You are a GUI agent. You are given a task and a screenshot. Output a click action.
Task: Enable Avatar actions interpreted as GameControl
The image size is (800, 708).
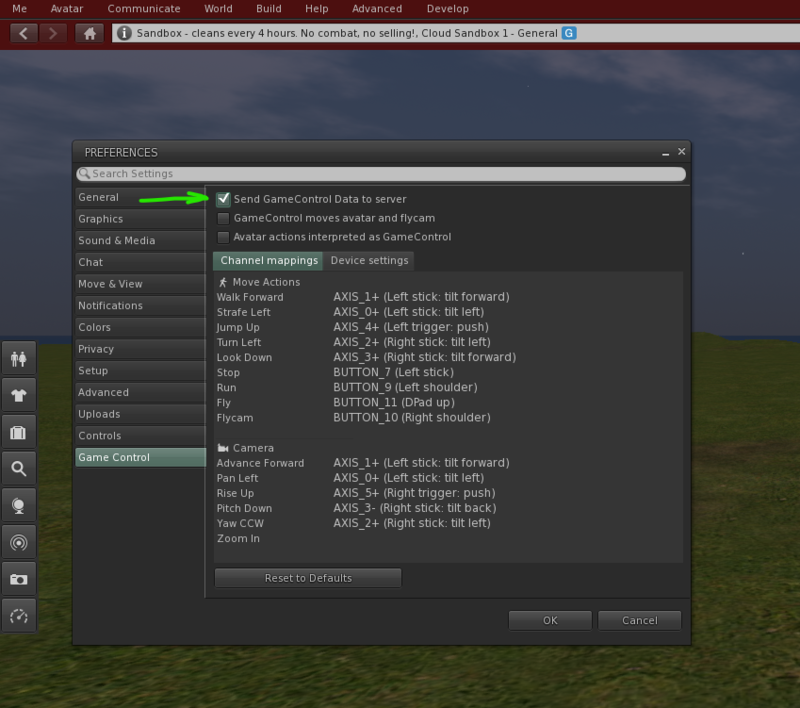tap(223, 237)
